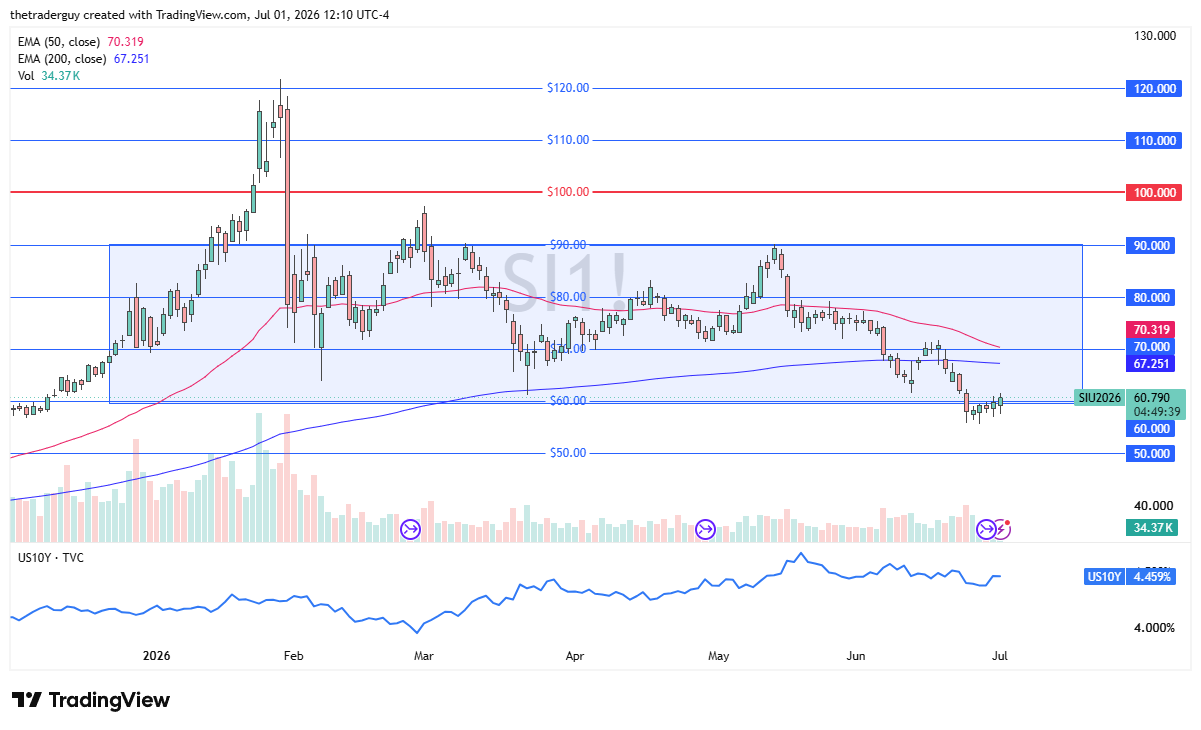
Task: Click the Feb date axis label
Action: (293, 656)
